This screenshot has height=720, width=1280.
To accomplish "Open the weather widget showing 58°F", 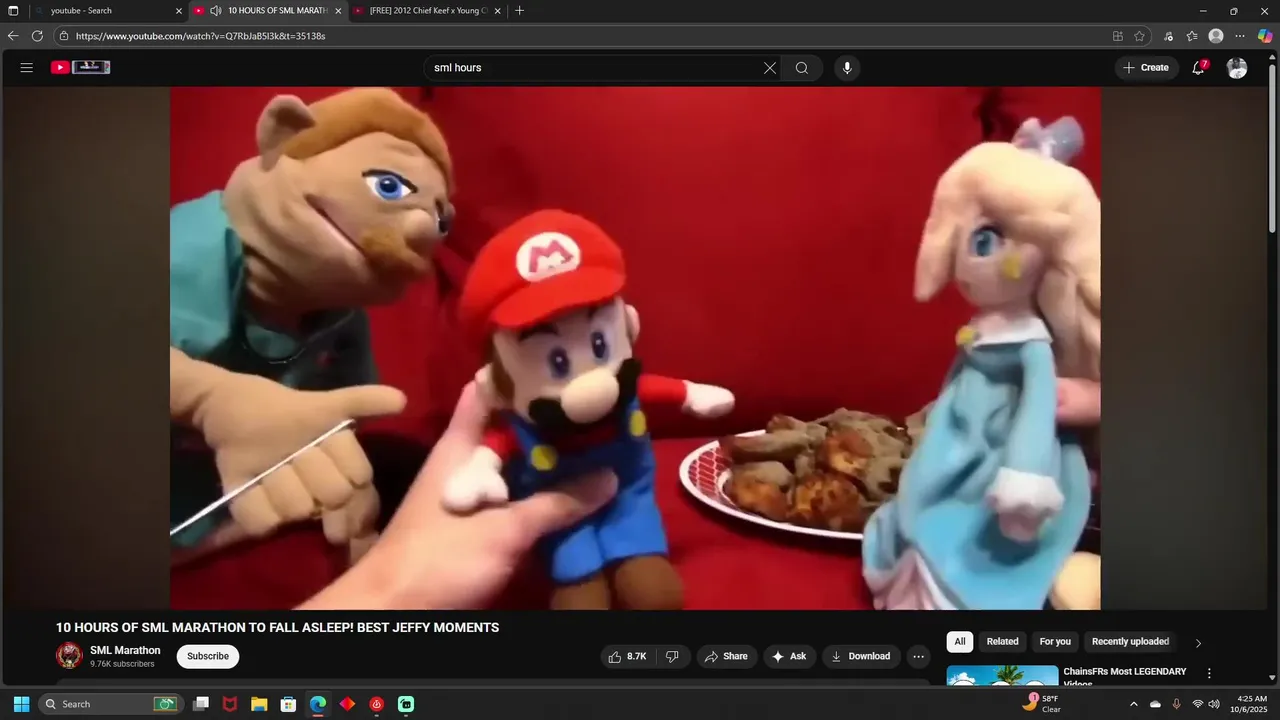I will click(1042, 704).
